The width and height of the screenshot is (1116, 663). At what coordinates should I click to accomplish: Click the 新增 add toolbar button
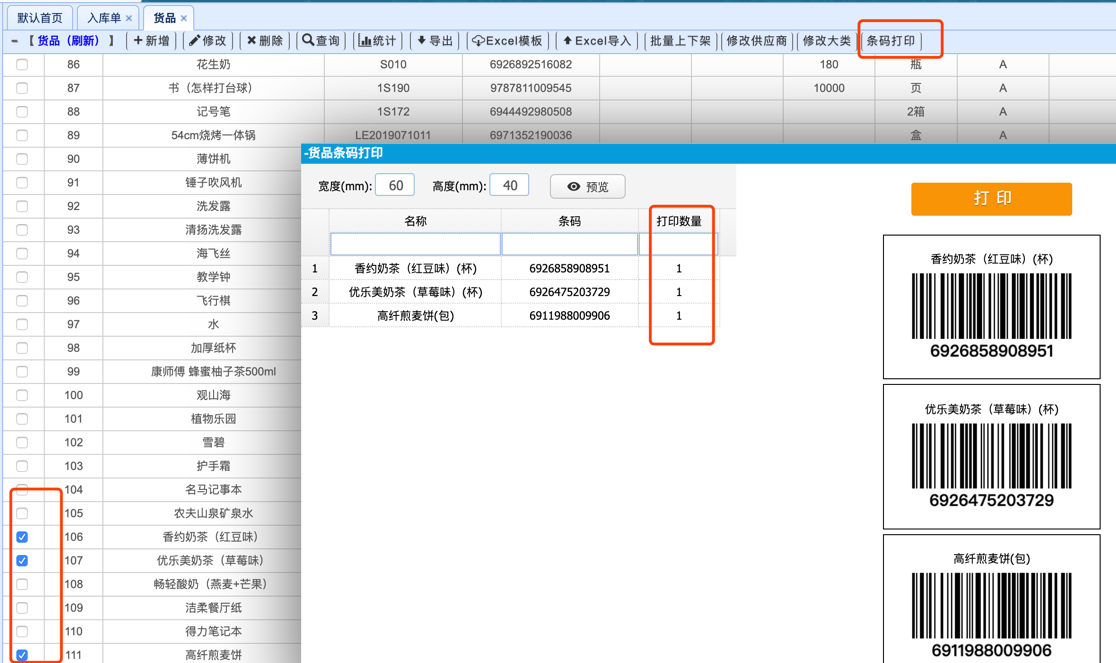pos(152,41)
